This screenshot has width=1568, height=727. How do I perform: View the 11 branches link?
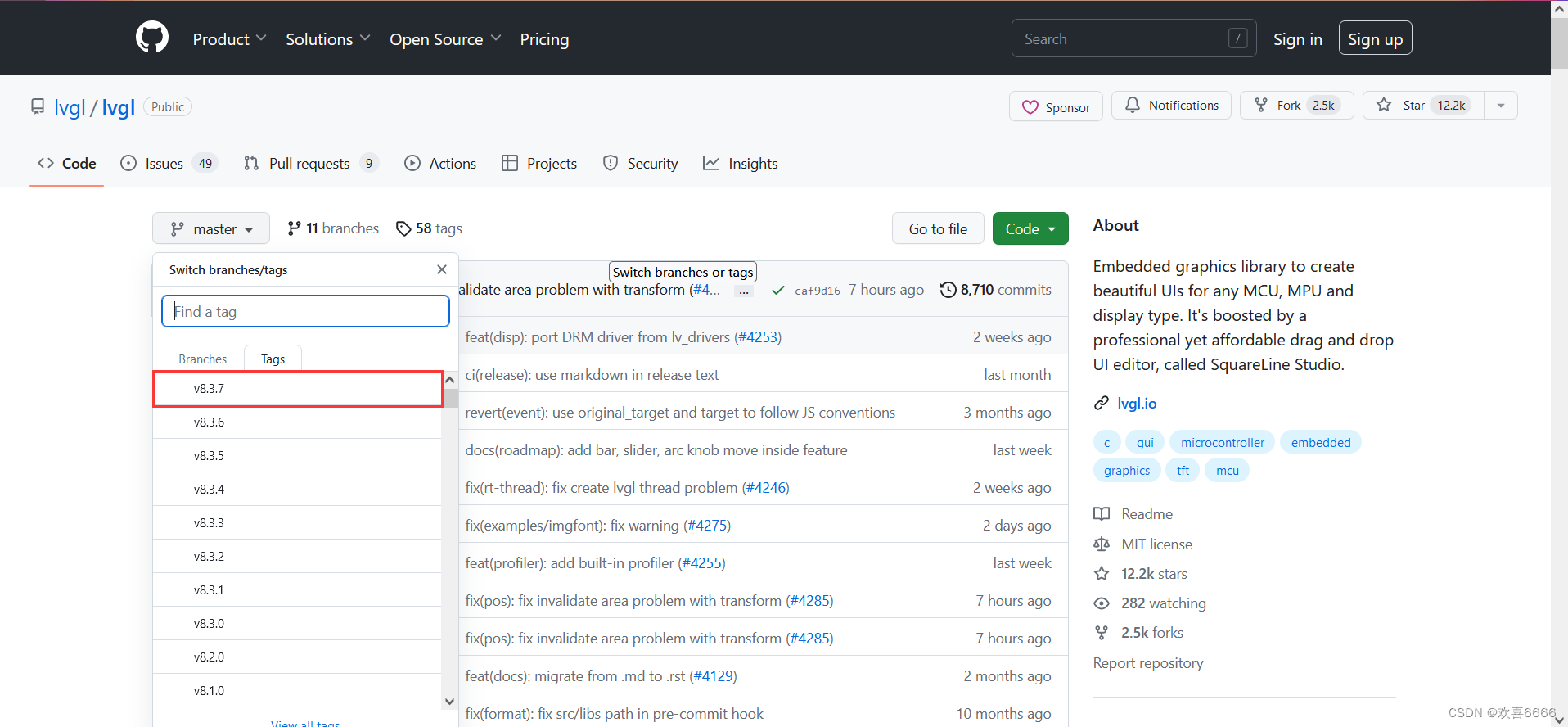click(333, 228)
